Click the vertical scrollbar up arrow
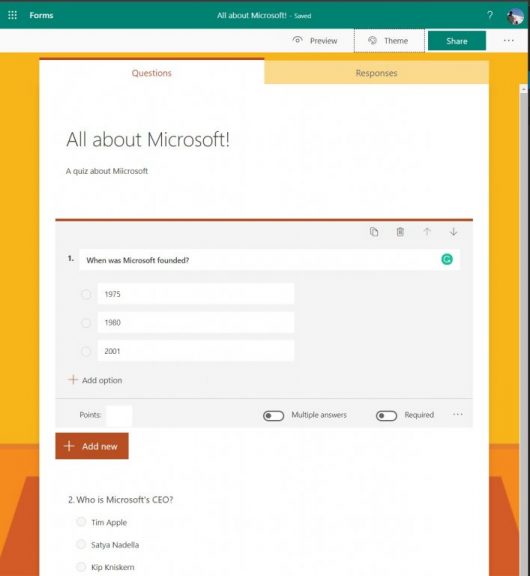This screenshot has height=576, width=530. pyautogui.click(x=524, y=89)
